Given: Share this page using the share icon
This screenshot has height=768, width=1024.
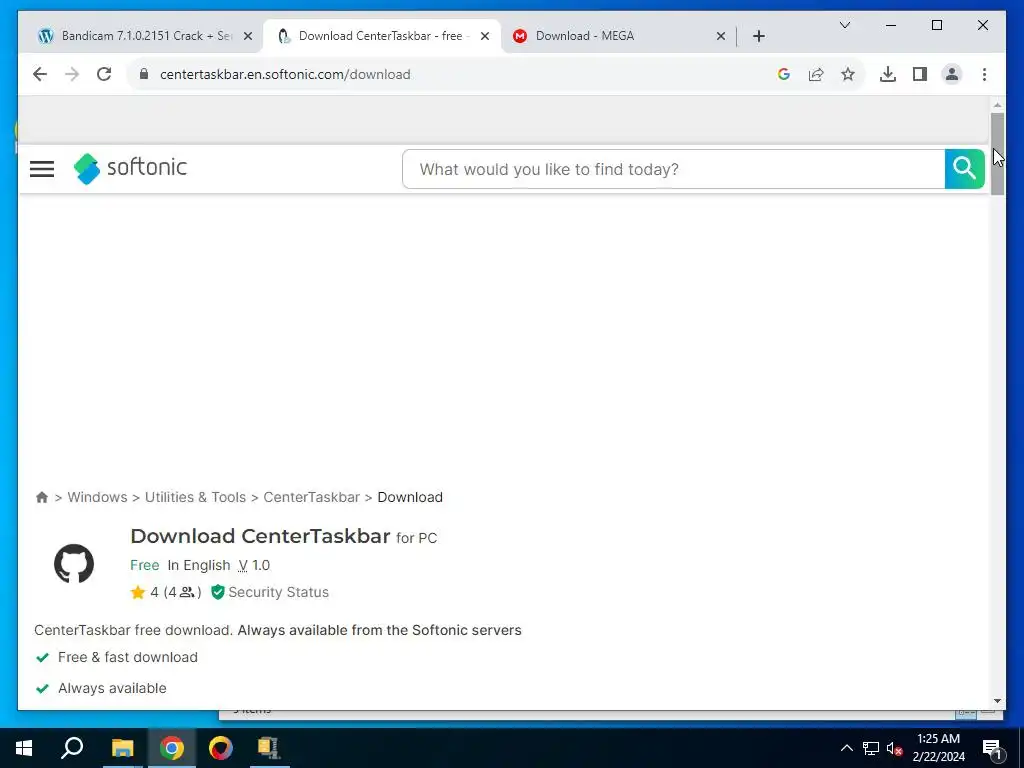Looking at the screenshot, I should pyautogui.click(x=816, y=74).
